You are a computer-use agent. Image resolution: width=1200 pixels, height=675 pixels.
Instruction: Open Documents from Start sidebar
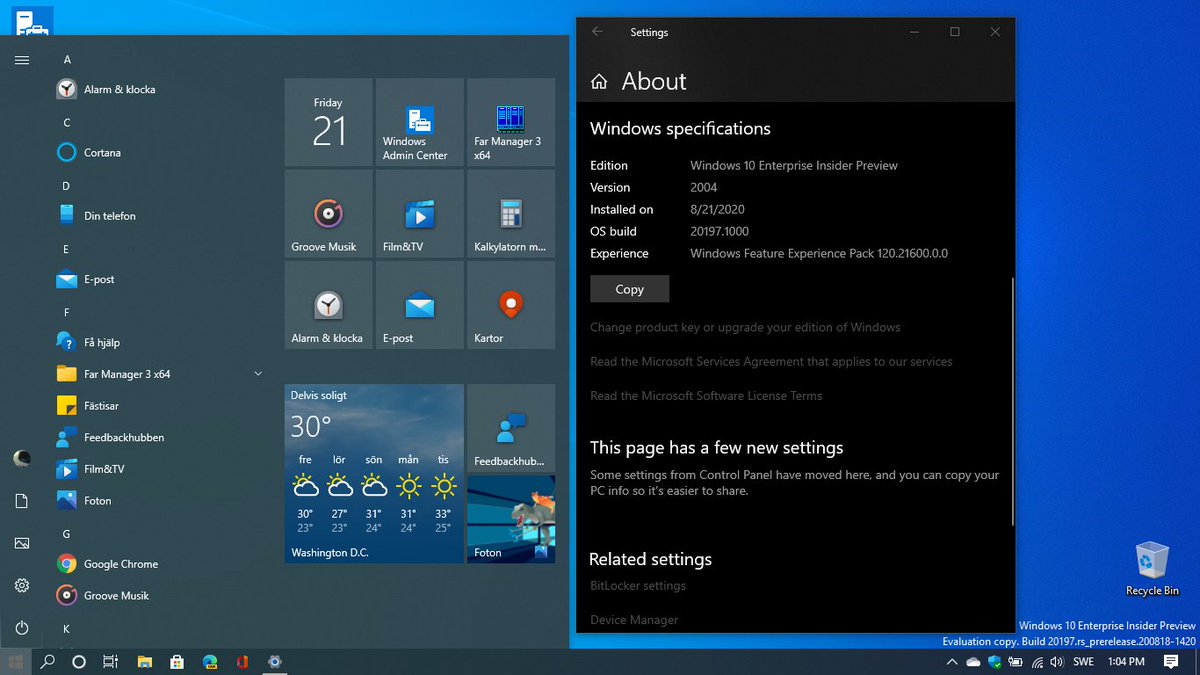[x=22, y=501]
